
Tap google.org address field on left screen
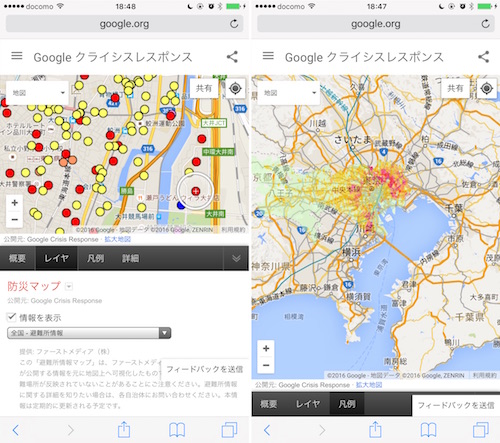click(124, 24)
